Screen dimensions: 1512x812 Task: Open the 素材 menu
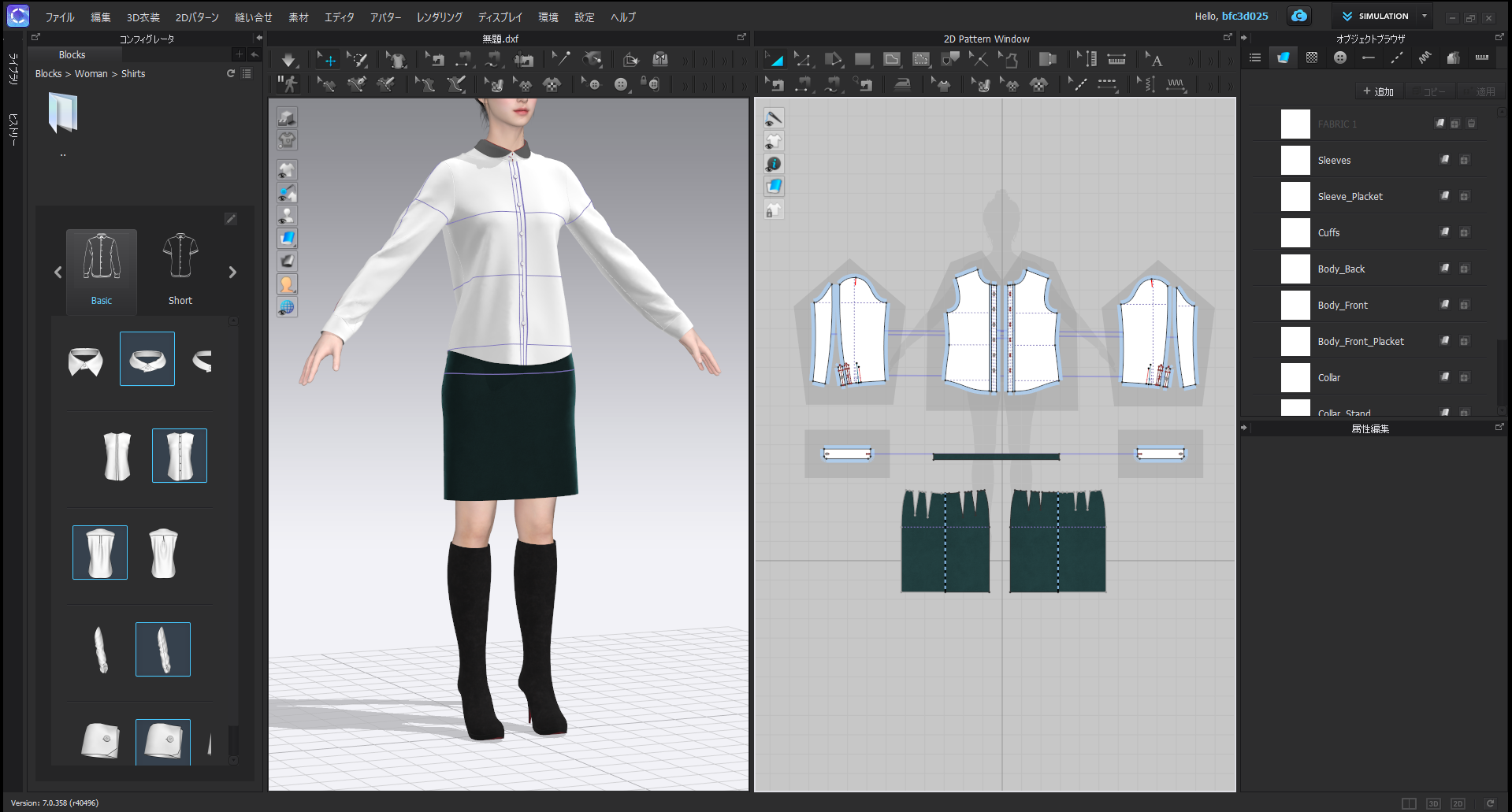pos(299,17)
